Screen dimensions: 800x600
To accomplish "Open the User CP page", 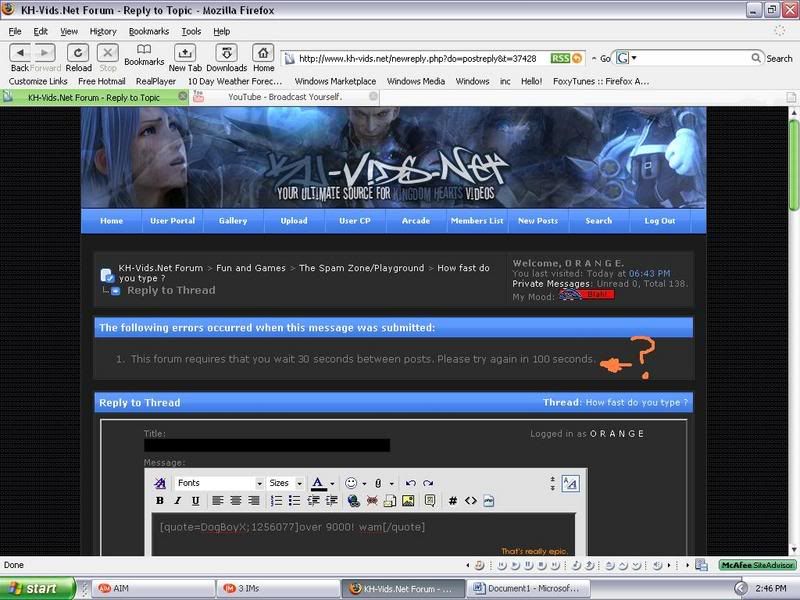I will (355, 221).
